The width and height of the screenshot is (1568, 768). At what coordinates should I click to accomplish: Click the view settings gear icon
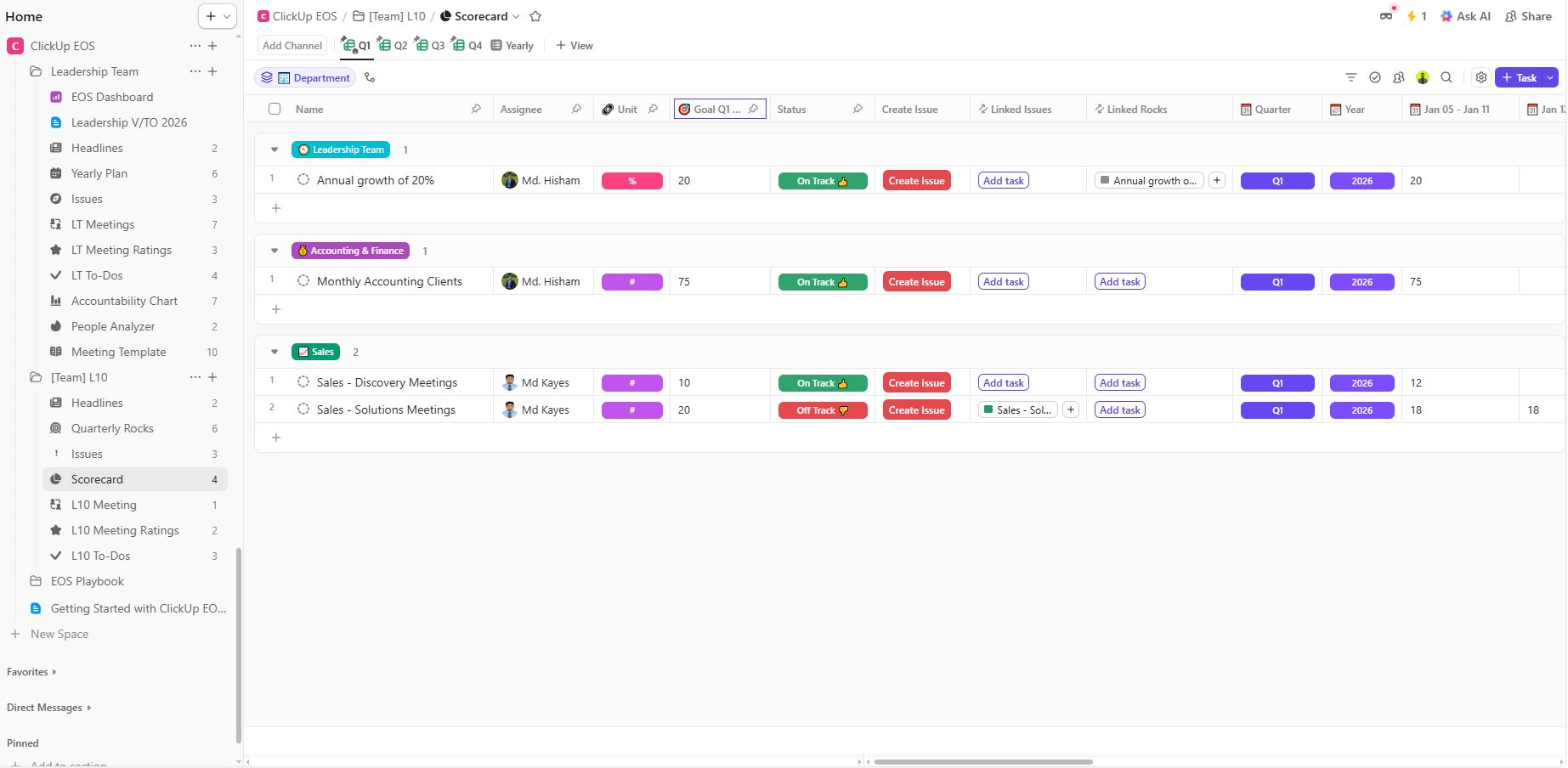[1480, 77]
